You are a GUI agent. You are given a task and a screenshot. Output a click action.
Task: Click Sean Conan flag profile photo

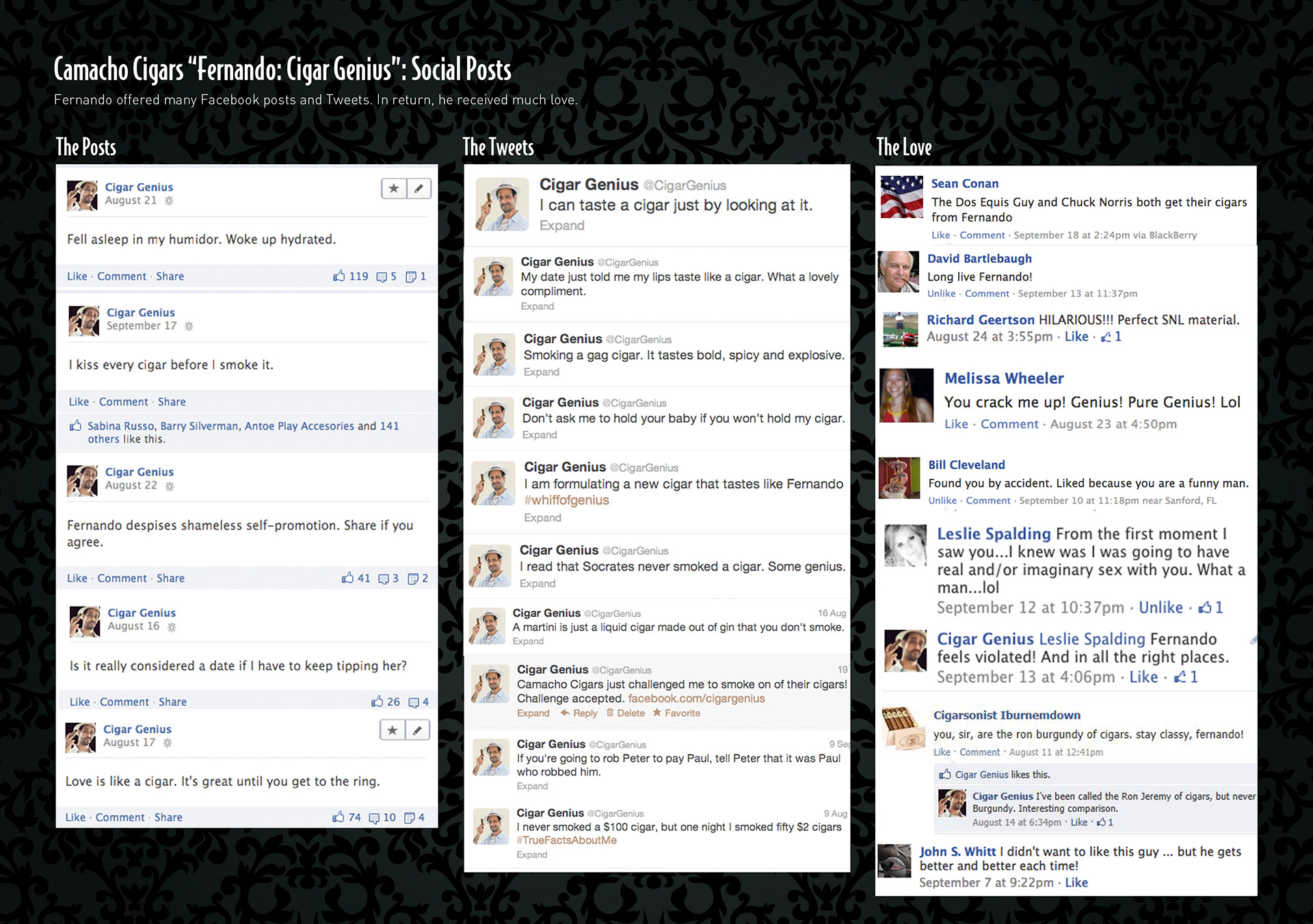tap(902, 197)
